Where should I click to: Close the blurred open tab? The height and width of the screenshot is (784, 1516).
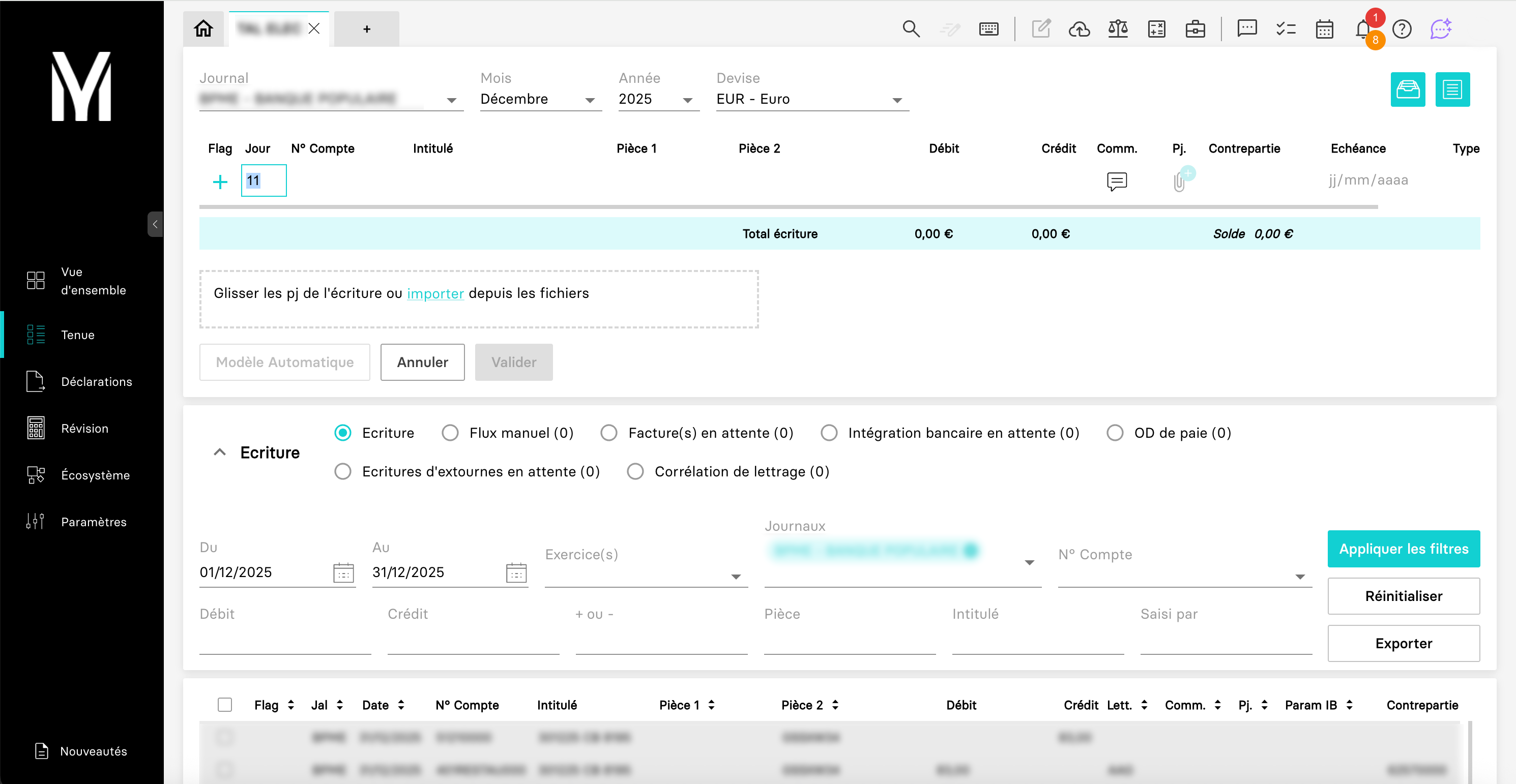(314, 28)
